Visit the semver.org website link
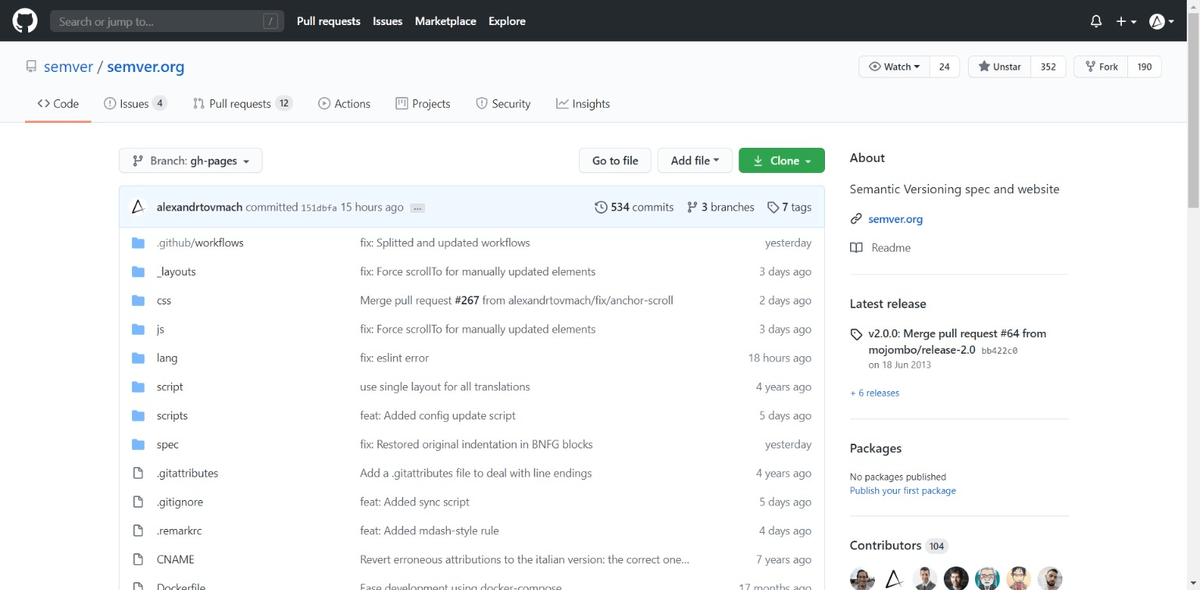Viewport: 1200px width, 590px height. point(895,219)
